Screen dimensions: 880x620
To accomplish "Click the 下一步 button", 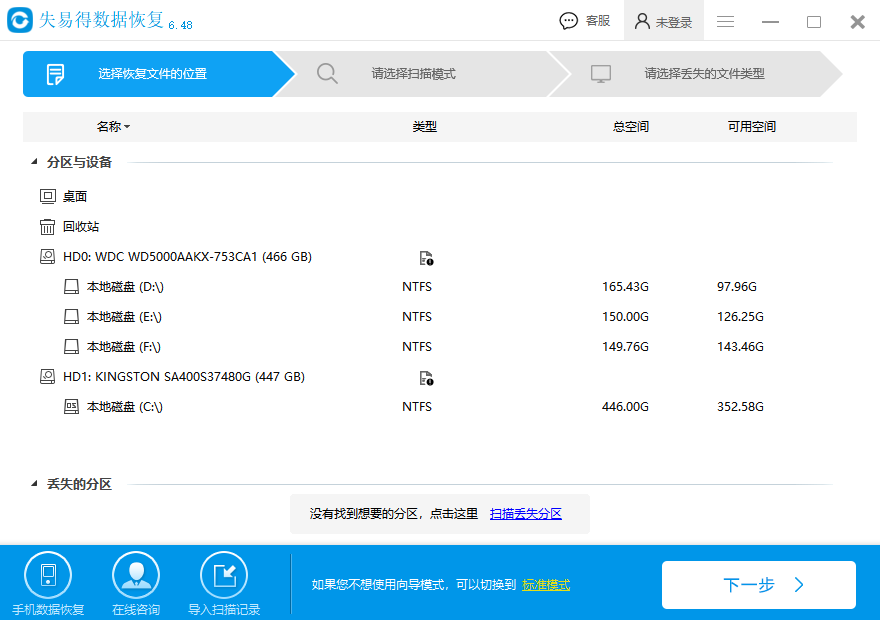I will [x=759, y=585].
